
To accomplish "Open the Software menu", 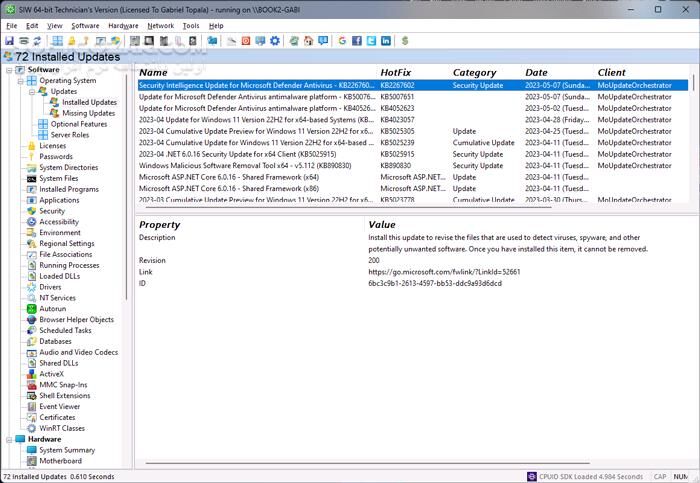I will coord(85,25).
